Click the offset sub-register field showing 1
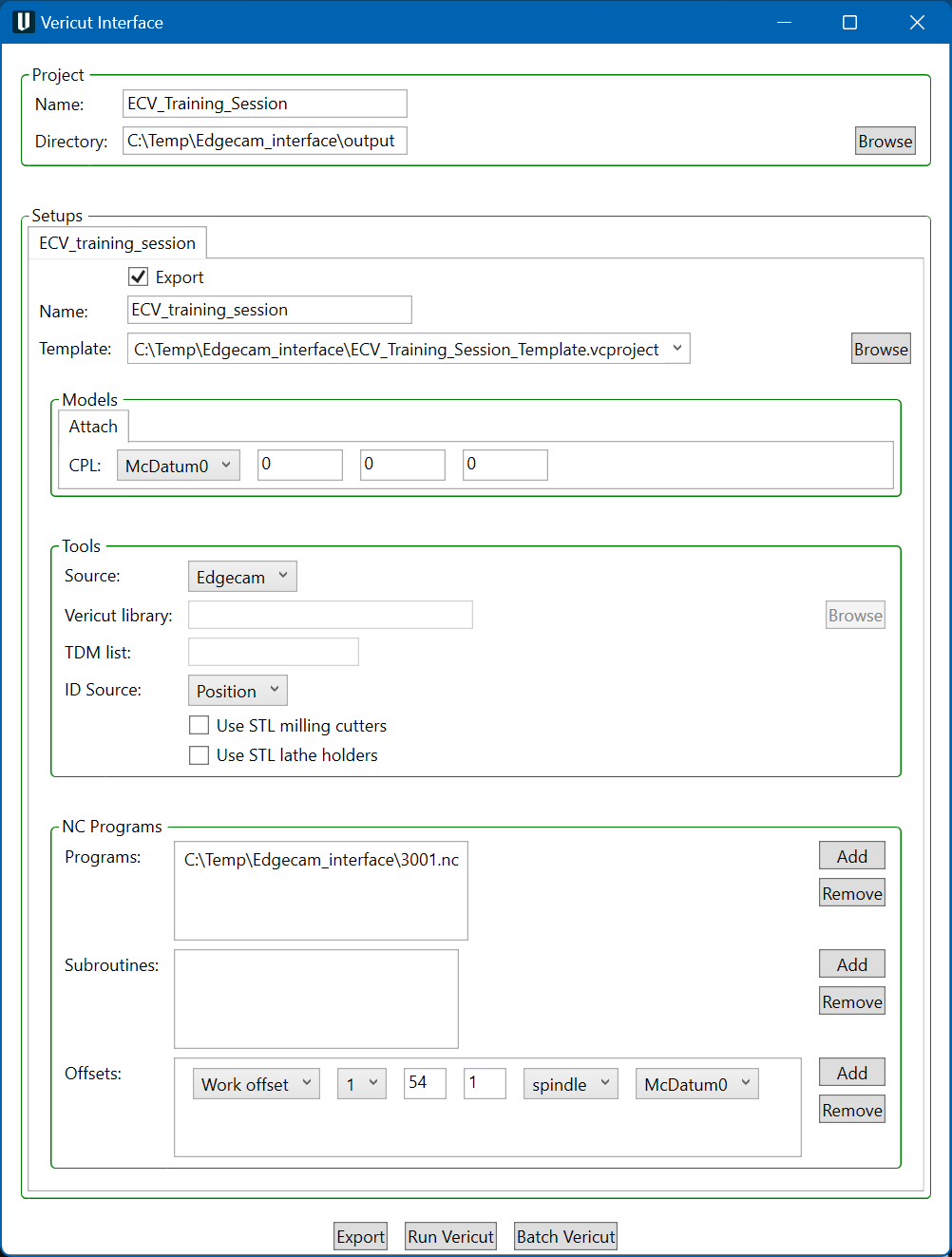This screenshot has height=1257, width=952. [x=486, y=1083]
